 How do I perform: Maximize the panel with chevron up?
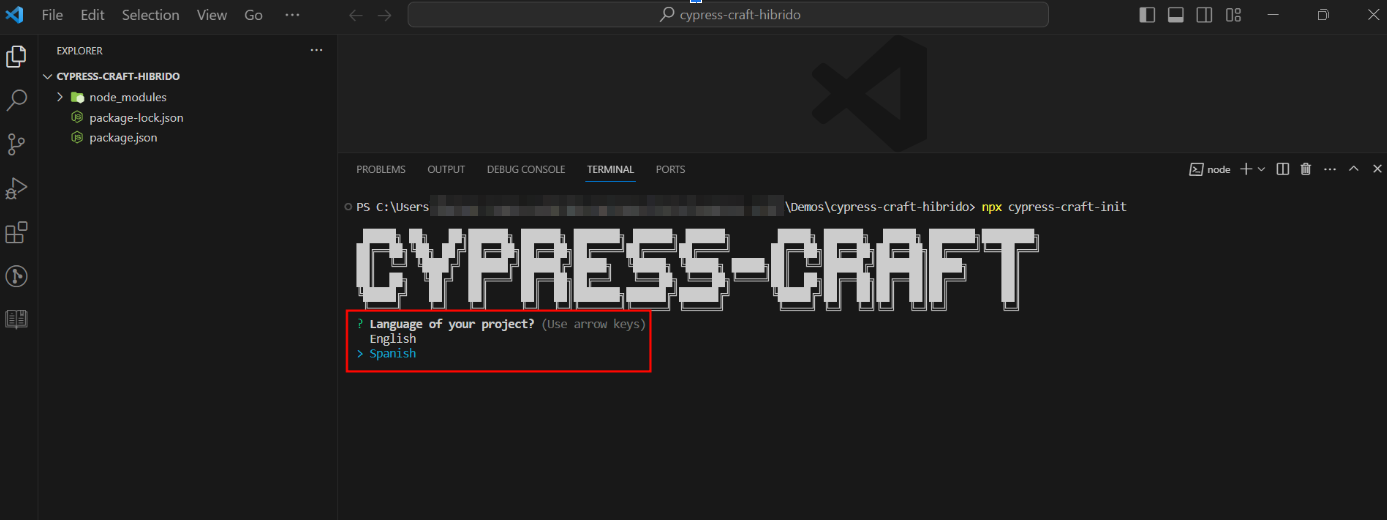(1353, 170)
